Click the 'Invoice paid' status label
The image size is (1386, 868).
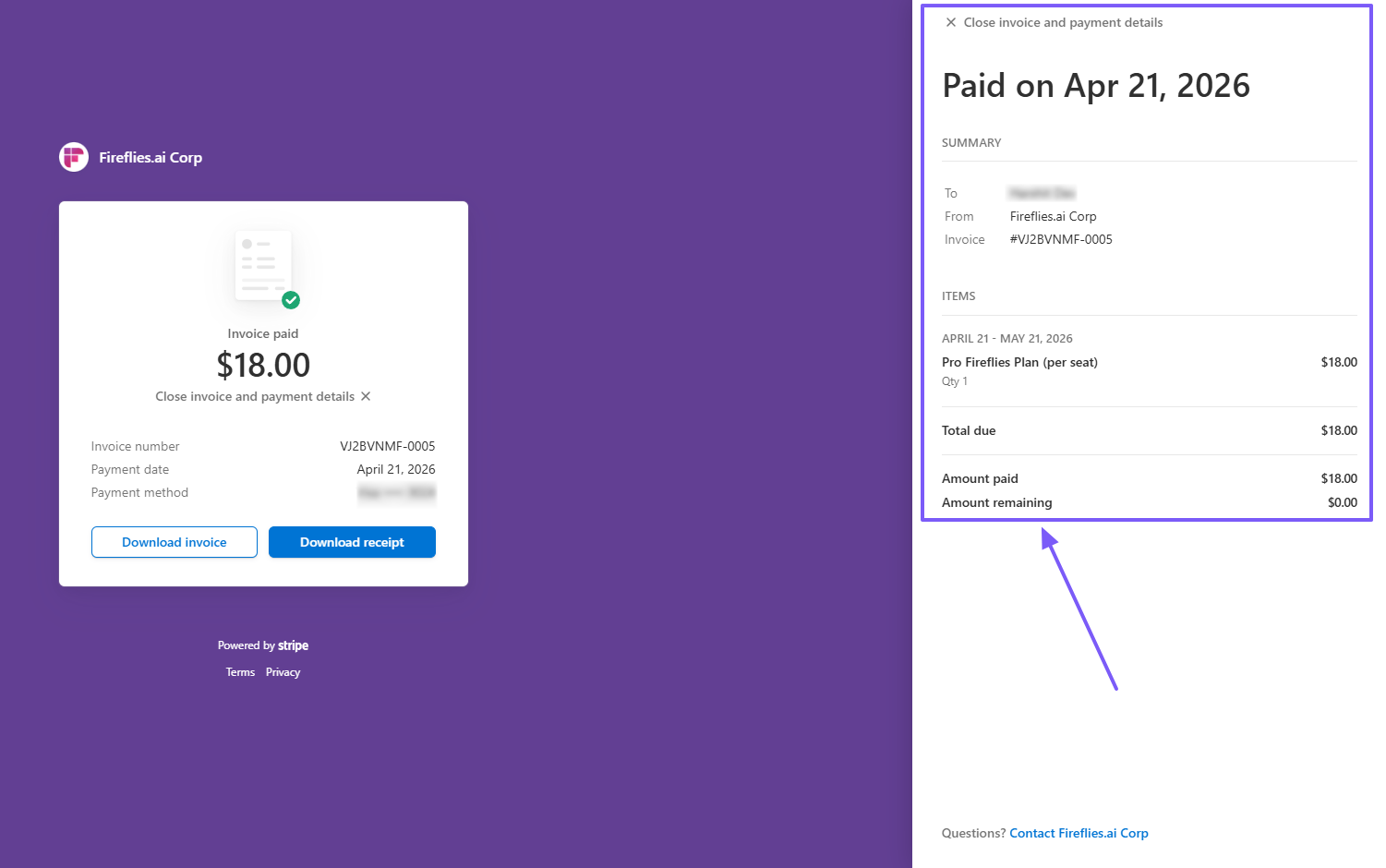tap(263, 333)
